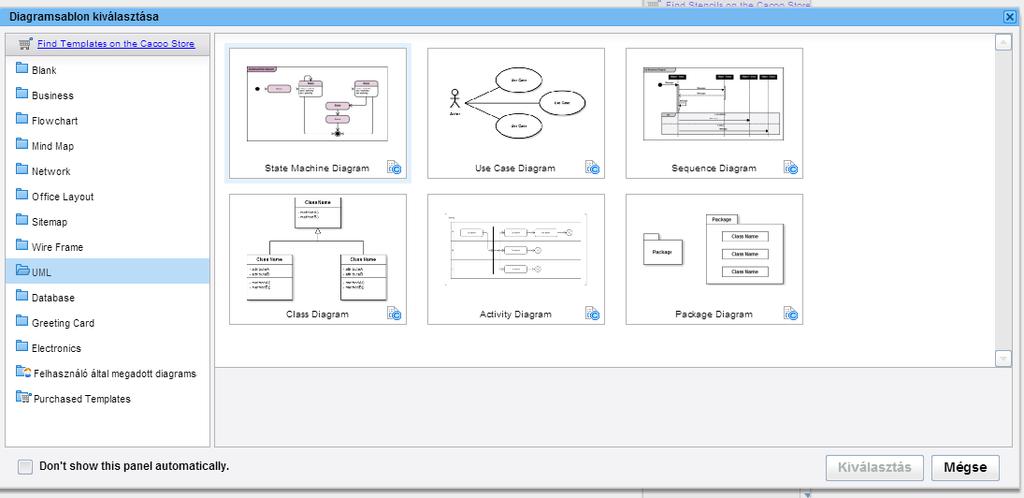Click the open UML folder icon
Image resolution: width=1024 pixels, height=498 pixels.
point(23,271)
